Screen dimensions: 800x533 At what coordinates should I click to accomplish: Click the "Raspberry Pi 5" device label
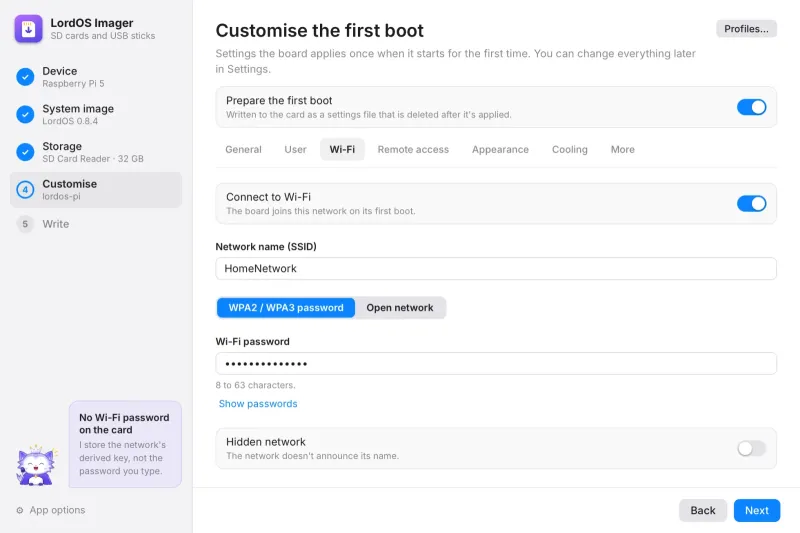[73, 84]
